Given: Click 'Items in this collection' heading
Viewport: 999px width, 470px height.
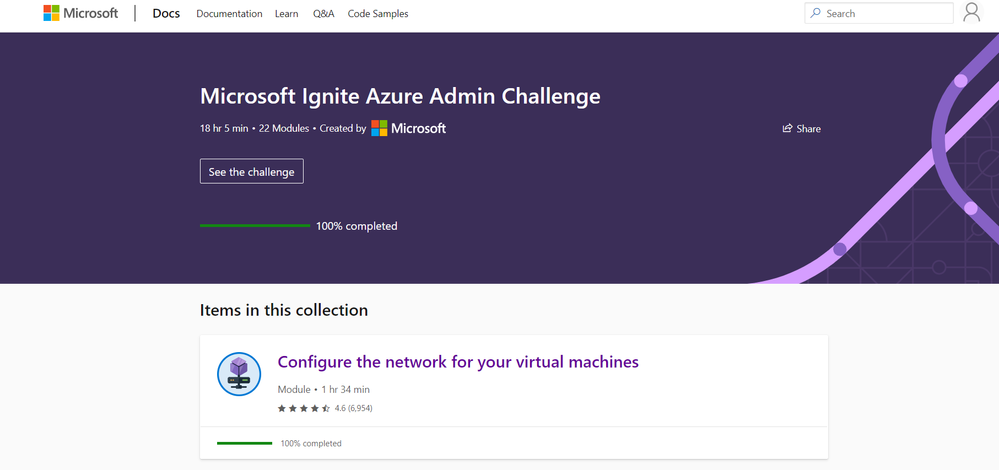Looking at the screenshot, I should click(x=284, y=310).
